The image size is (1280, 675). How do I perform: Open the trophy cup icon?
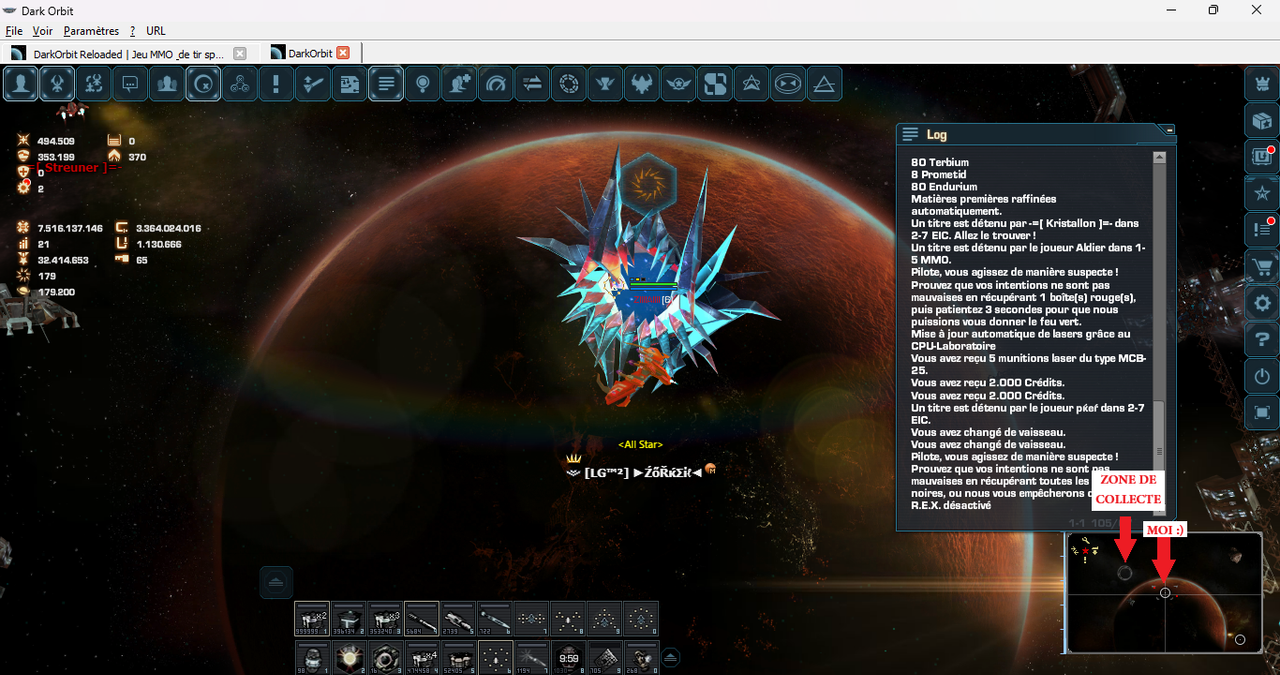pyautogui.click(x=605, y=84)
